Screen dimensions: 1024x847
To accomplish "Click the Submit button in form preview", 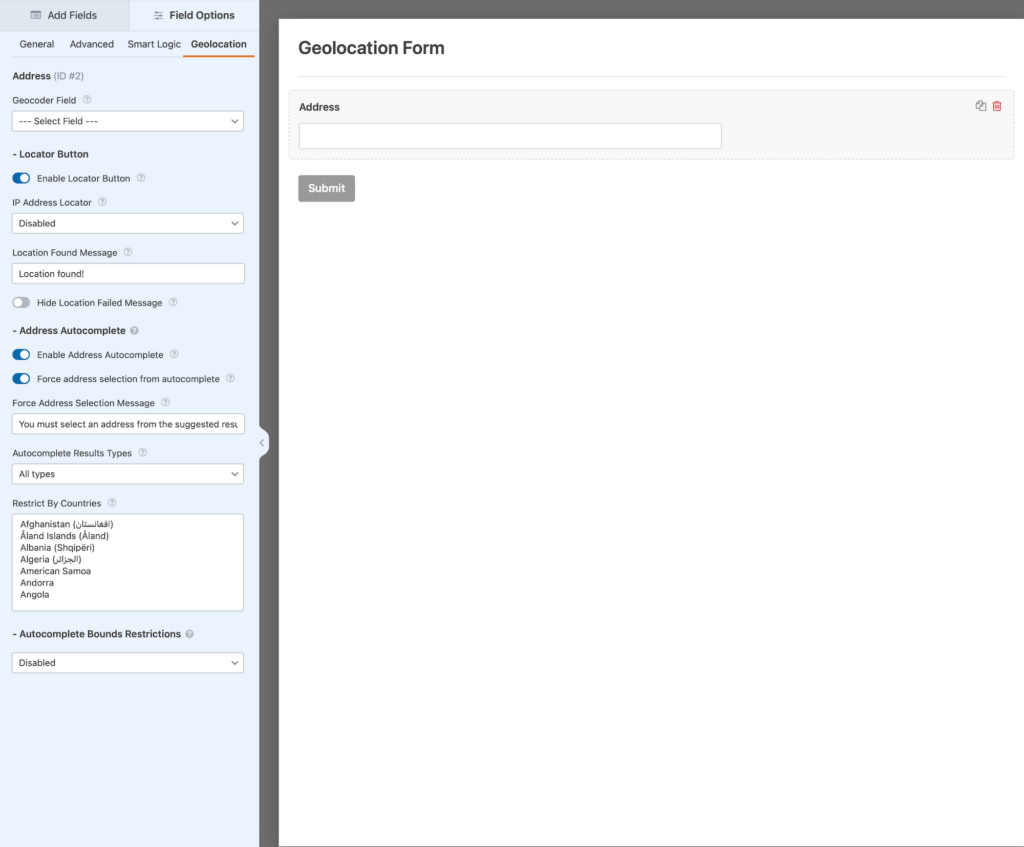I will coord(327,188).
